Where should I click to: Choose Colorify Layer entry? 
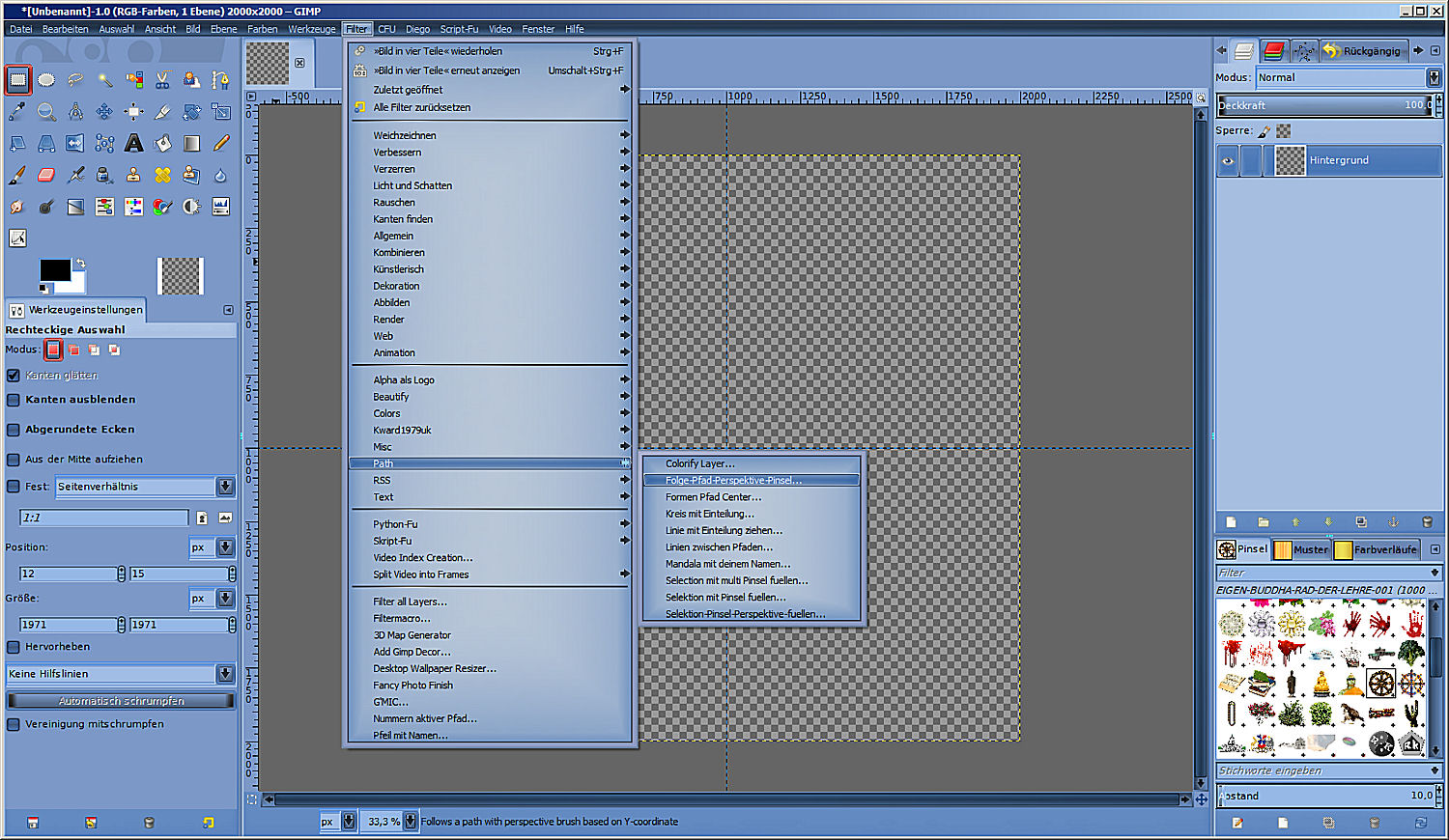[x=751, y=464]
